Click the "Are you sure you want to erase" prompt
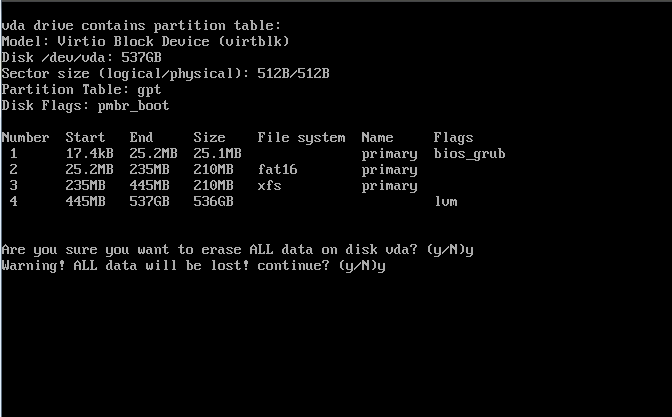This screenshot has height=417, width=672. pos(237,250)
